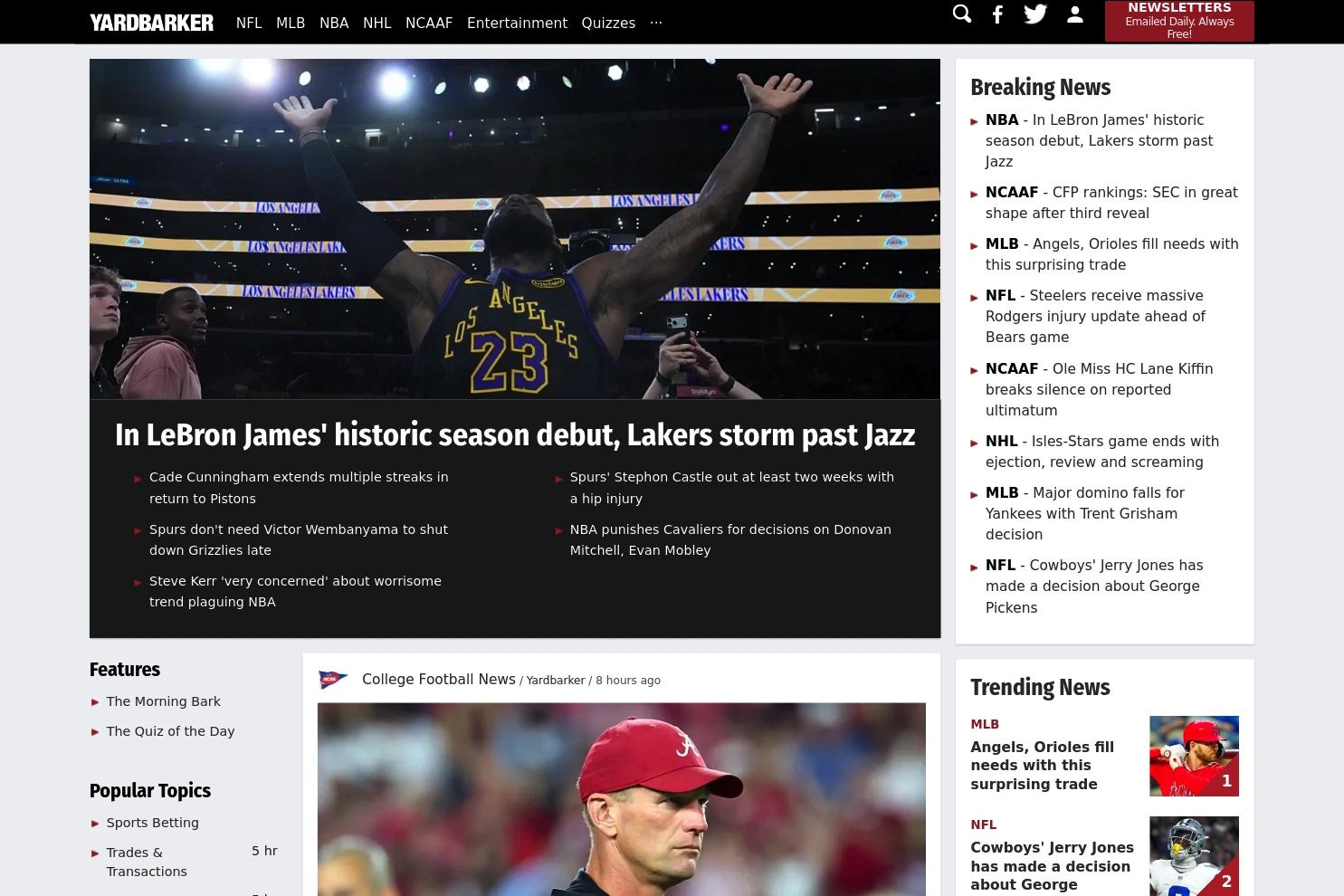Open the Twitter bird icon
Image resolution: width=1344 pixels, height=896 pixels.
point(1035,14)
